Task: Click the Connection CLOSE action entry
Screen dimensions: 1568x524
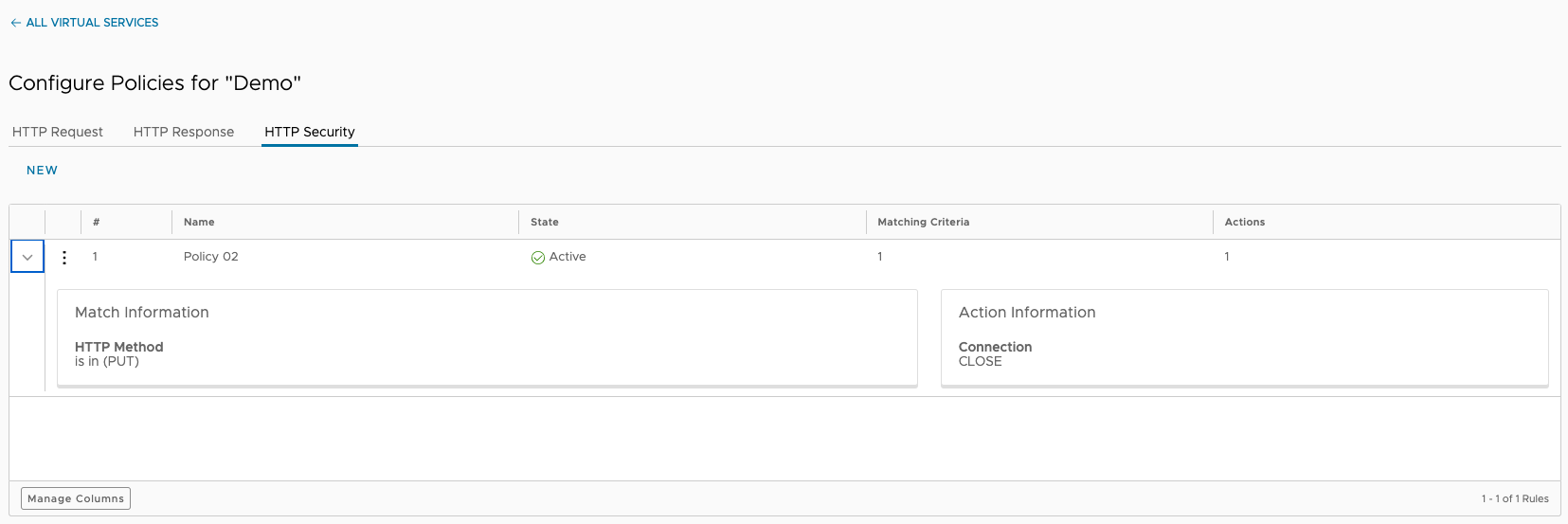Action: pos(995,354)
